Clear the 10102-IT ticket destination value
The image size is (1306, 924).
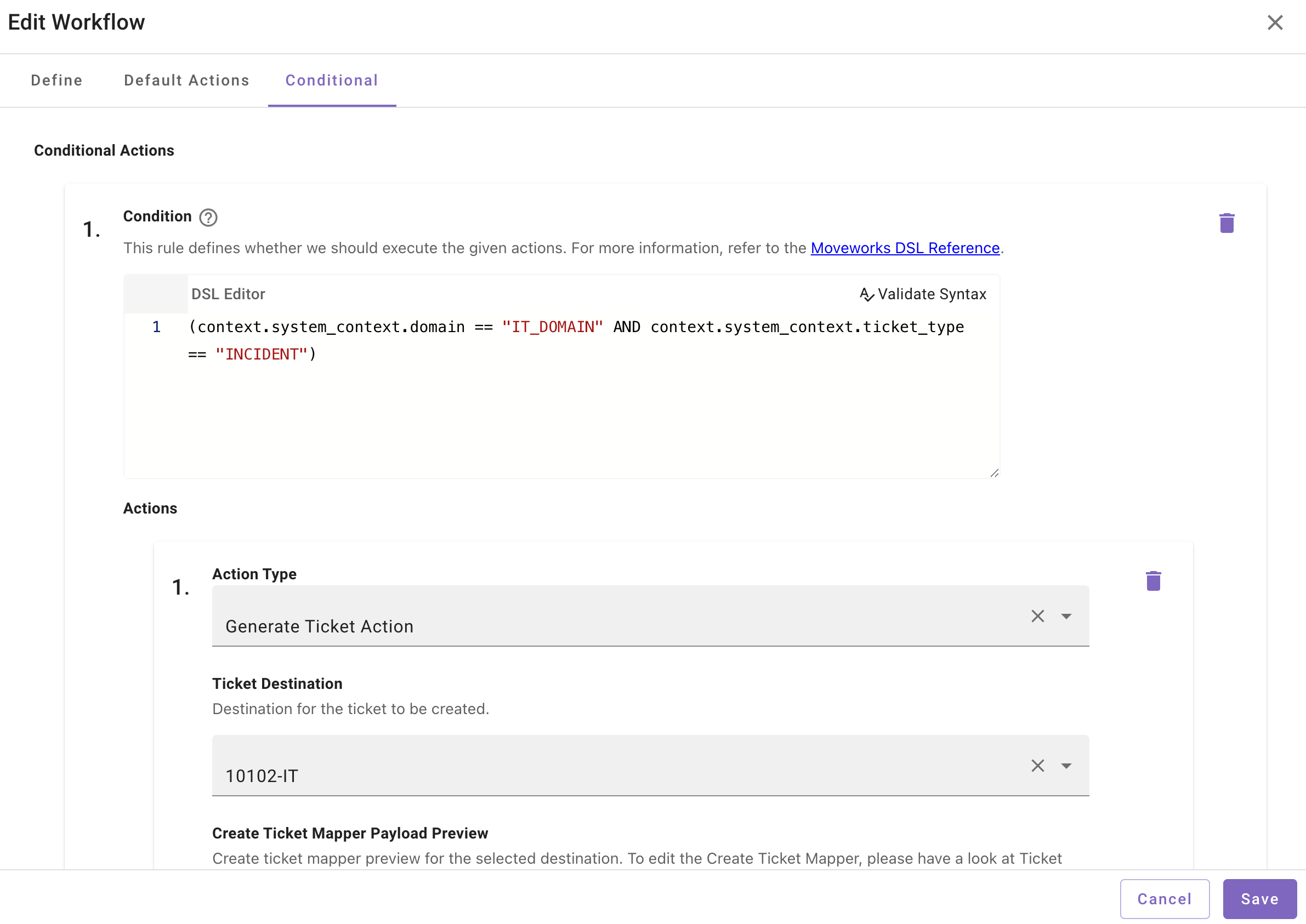click(1037, 766)
